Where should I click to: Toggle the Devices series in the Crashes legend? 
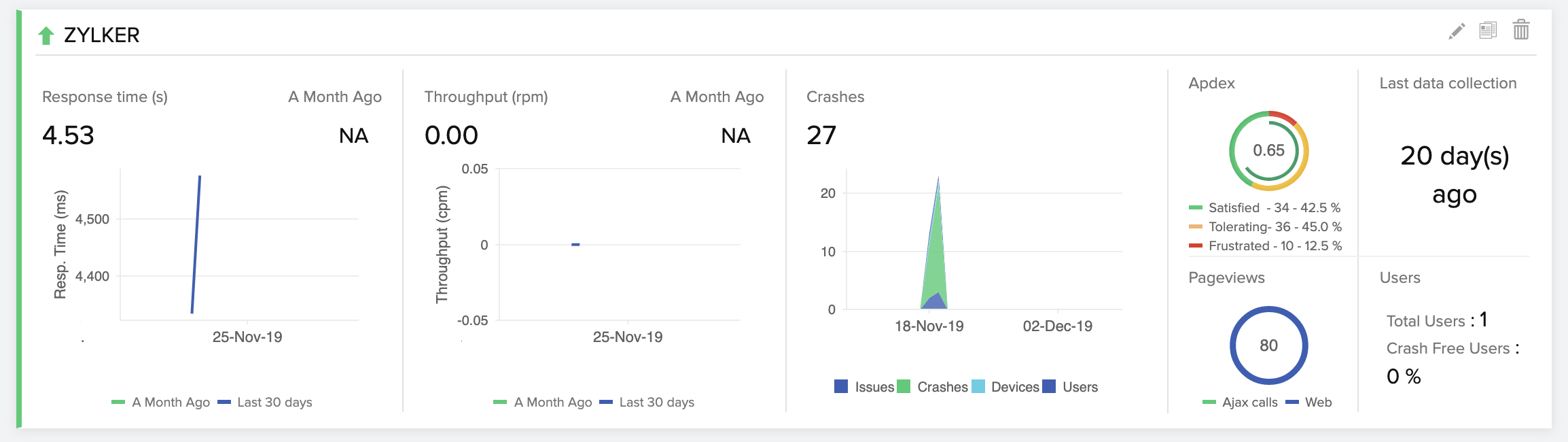pyautogui.click(x=1005, y=387)
